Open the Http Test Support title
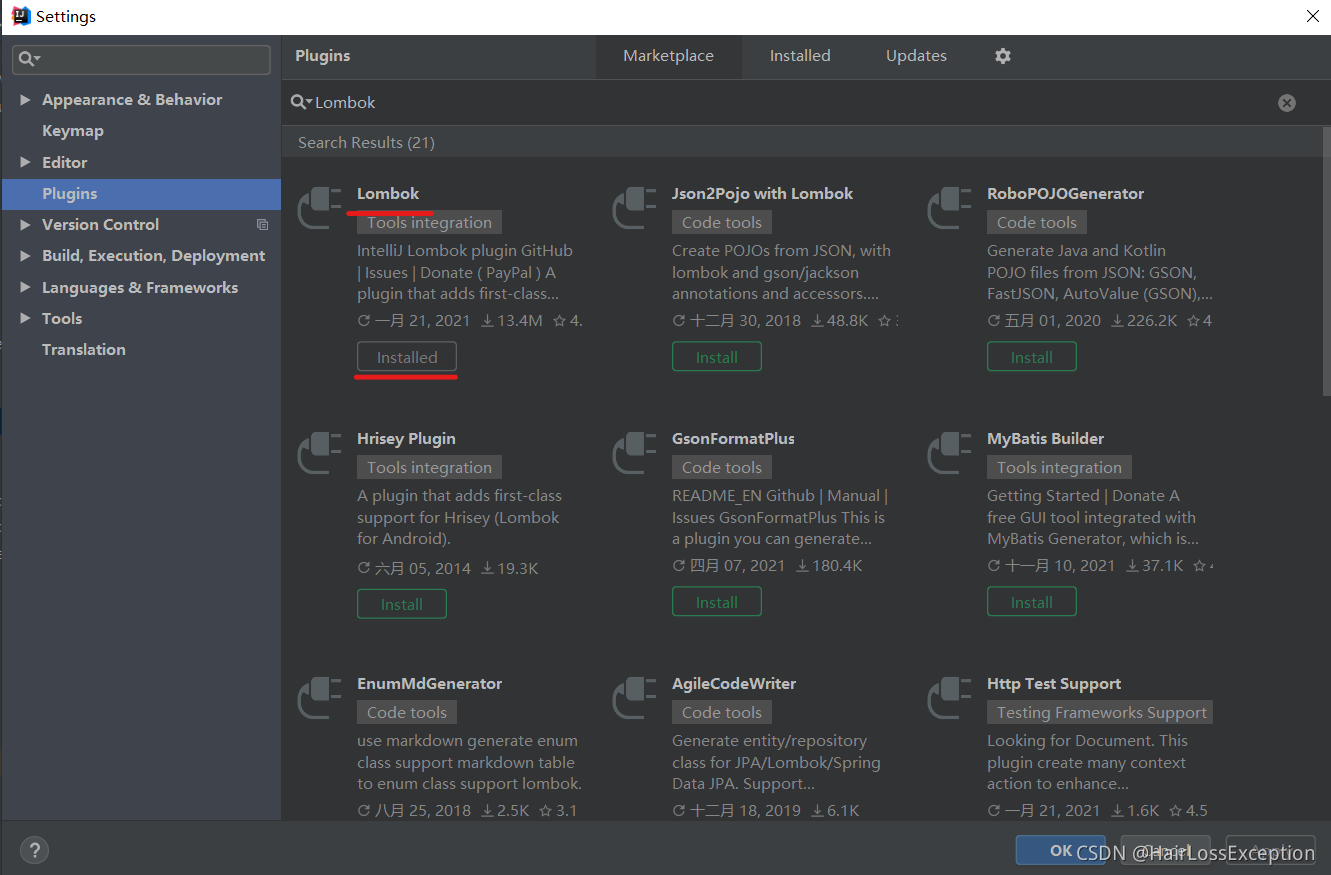Image resolution: width=1331 pixels, height=875 pixels. coord(1054,684)
